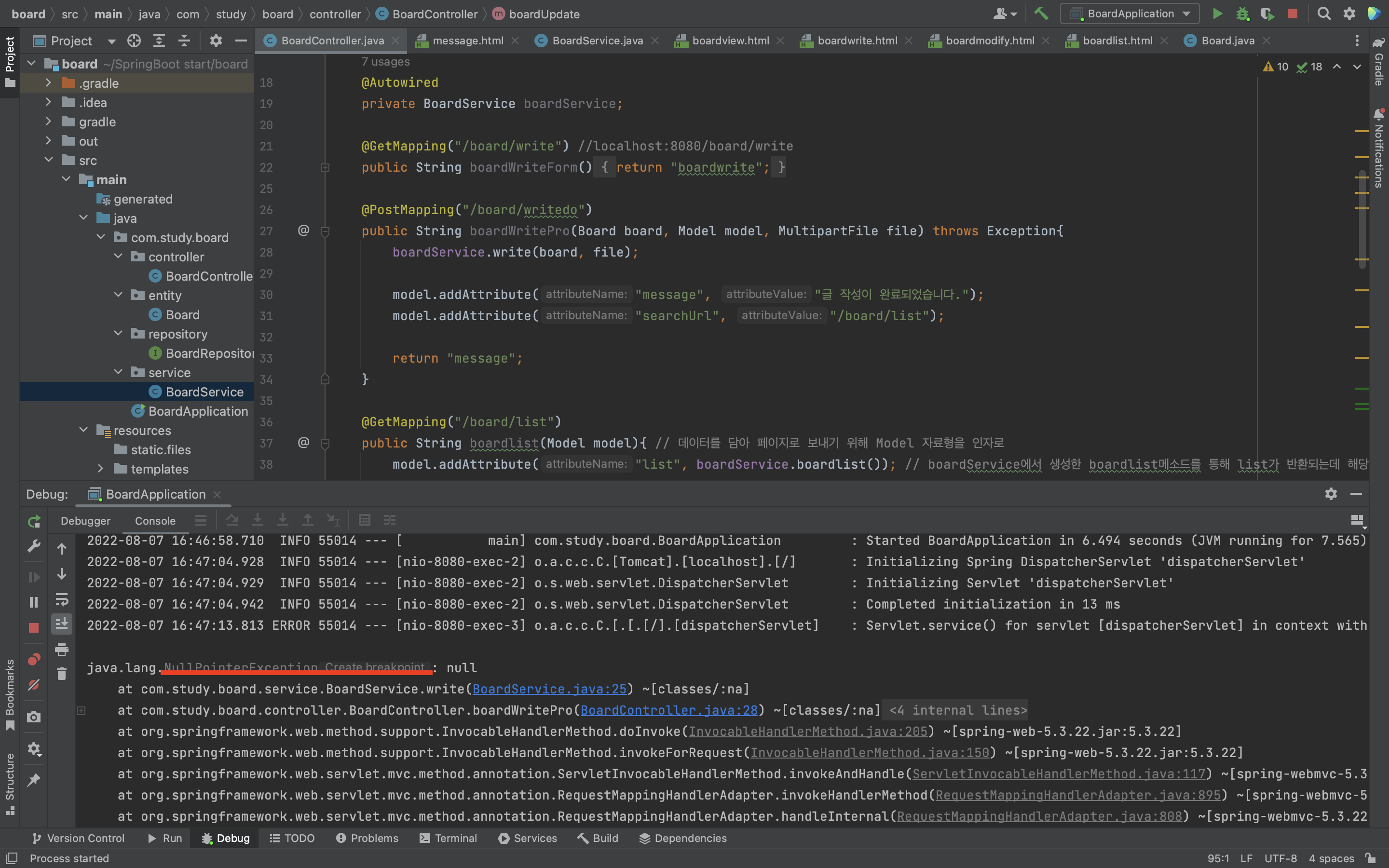The image size is (1389, 868).
Task: Toggle Mute Breakpoints in debug sidebar
Action: point(34,685)
